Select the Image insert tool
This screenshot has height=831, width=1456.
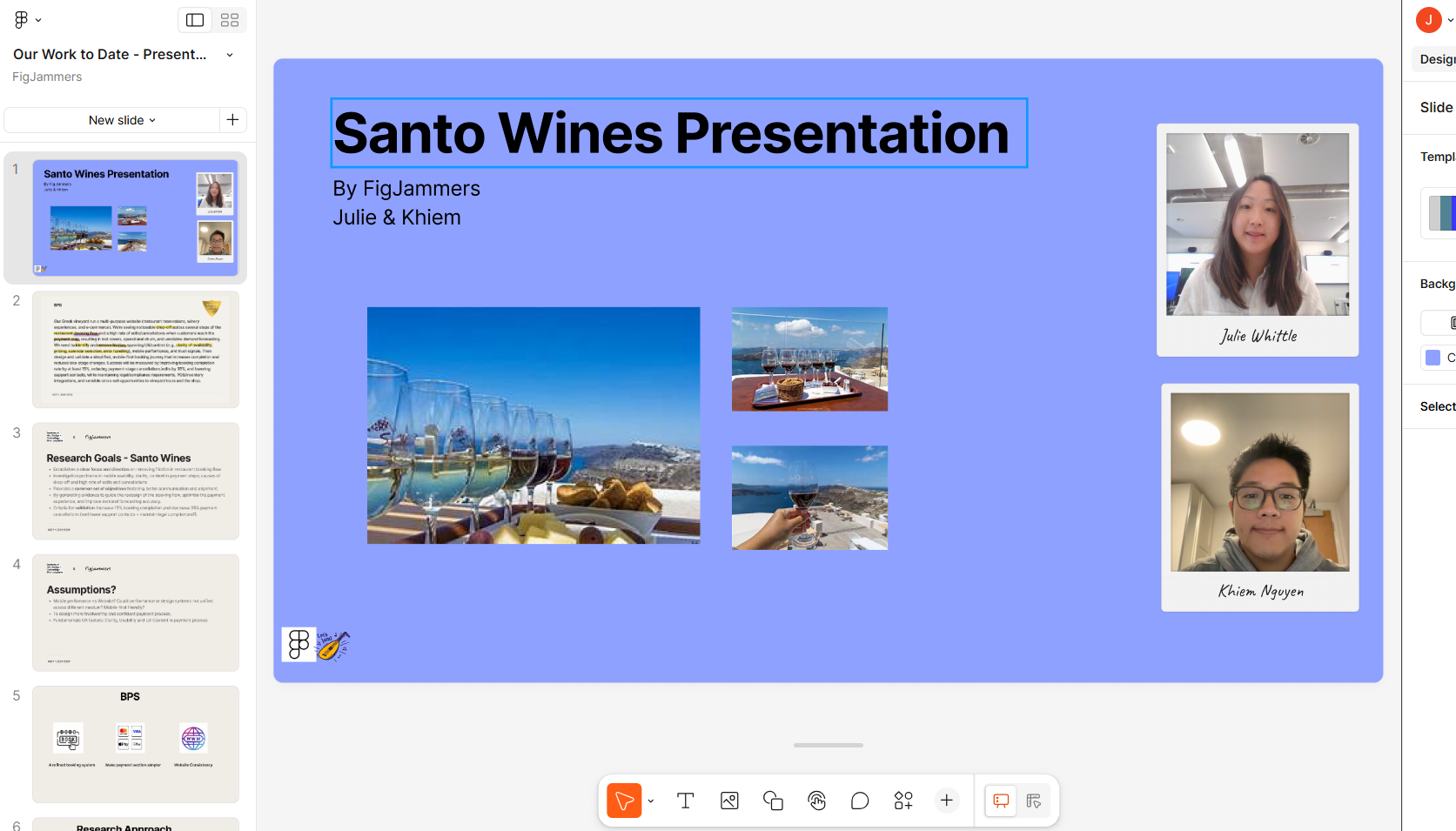point(729,801)
